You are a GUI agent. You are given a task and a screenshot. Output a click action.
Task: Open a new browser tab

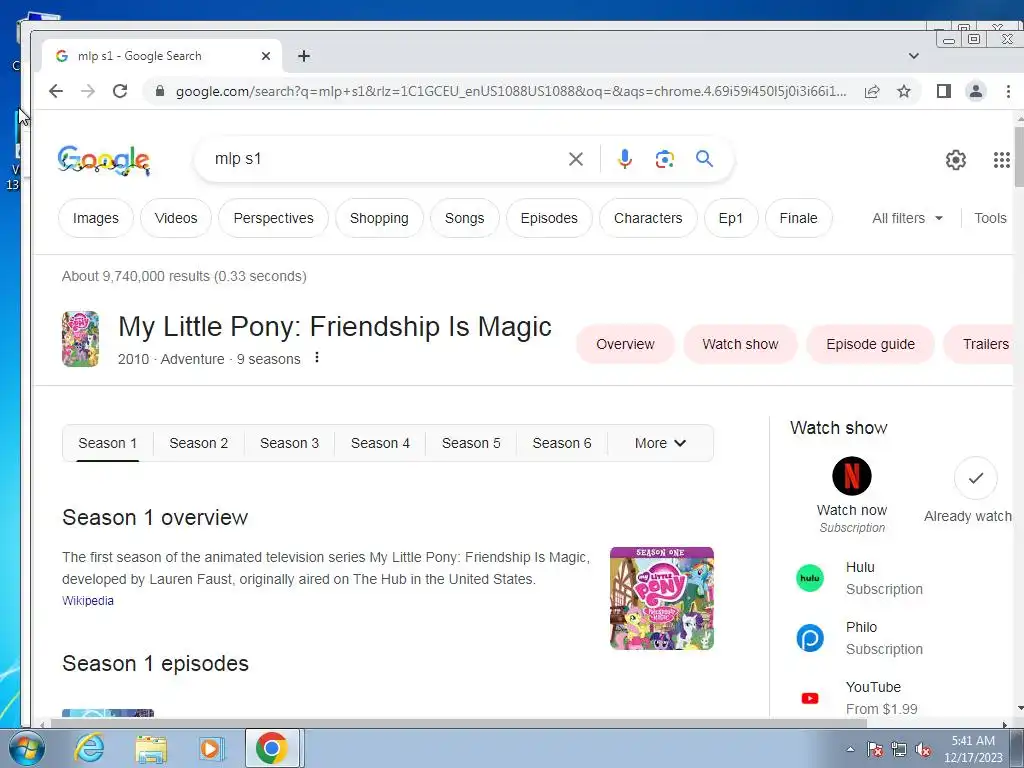click(304, 56)
